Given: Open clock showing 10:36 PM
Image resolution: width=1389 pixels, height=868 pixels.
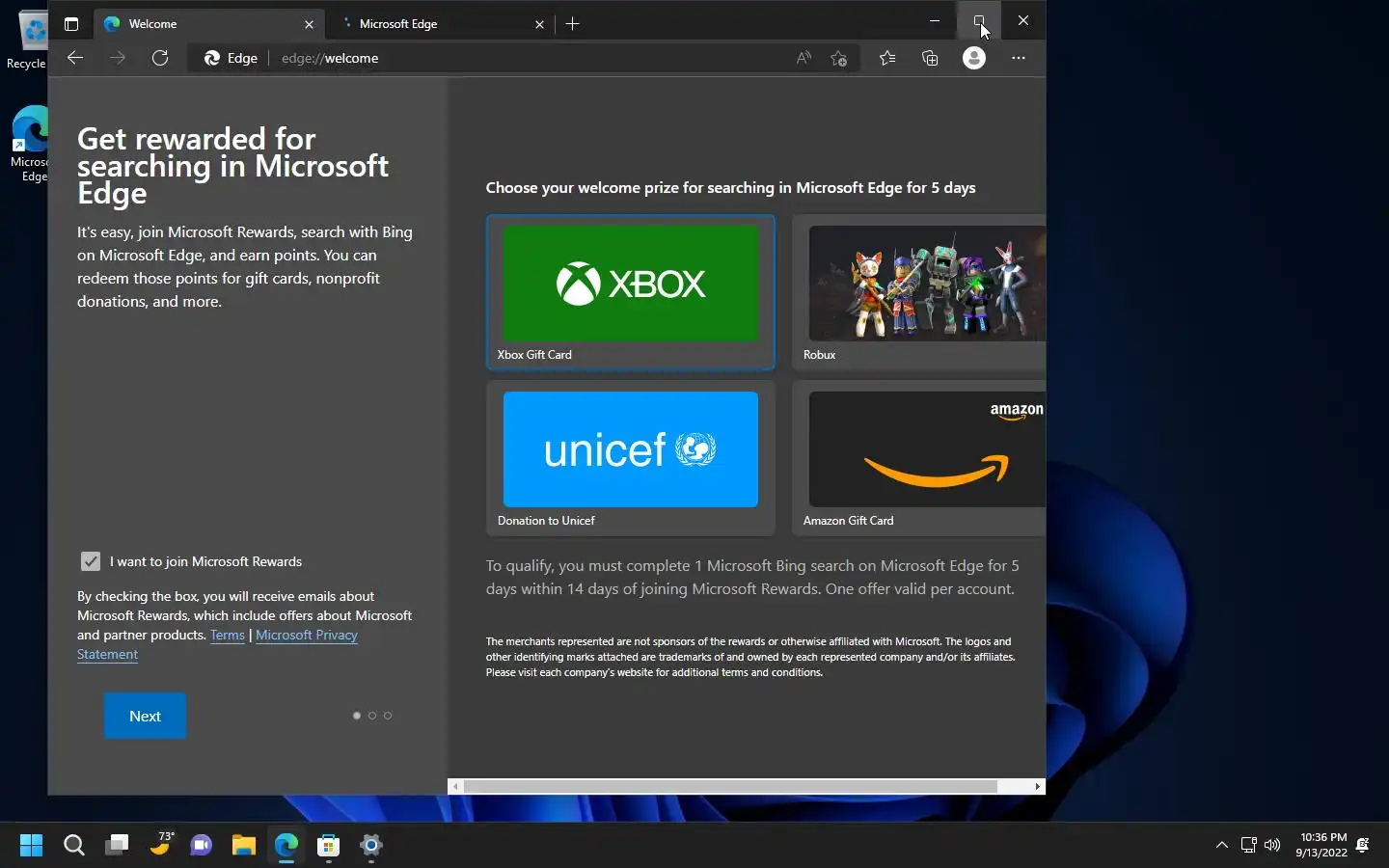Looking at the screenshot, I should click(x=1321, y=846).
